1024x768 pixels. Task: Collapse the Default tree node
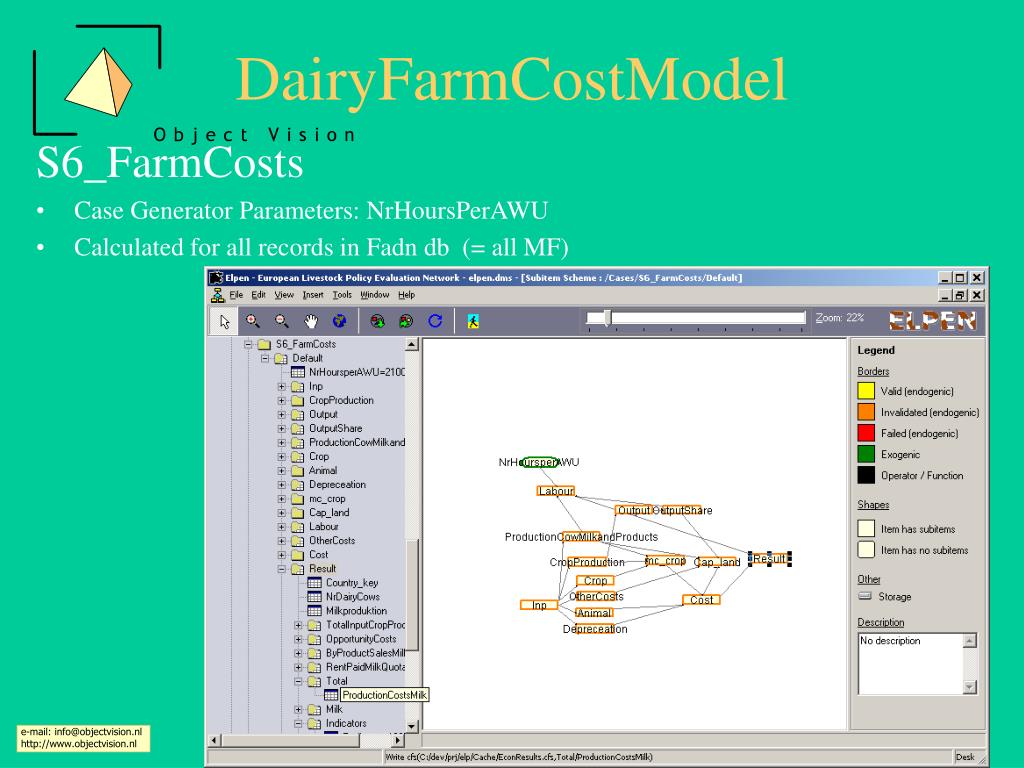click(x=265, y=358)
